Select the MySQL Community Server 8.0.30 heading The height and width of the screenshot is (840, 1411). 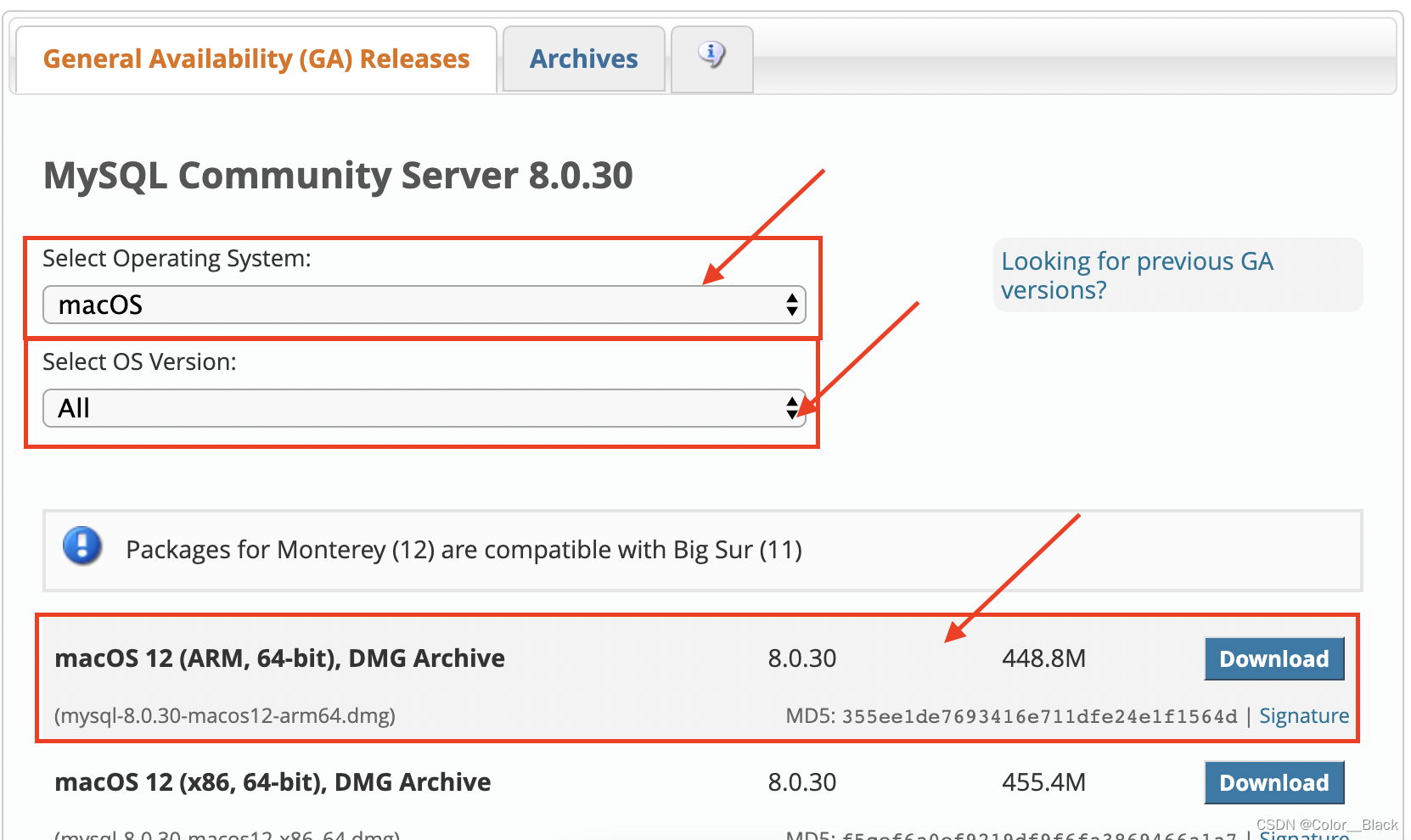(x=338, y=176)
